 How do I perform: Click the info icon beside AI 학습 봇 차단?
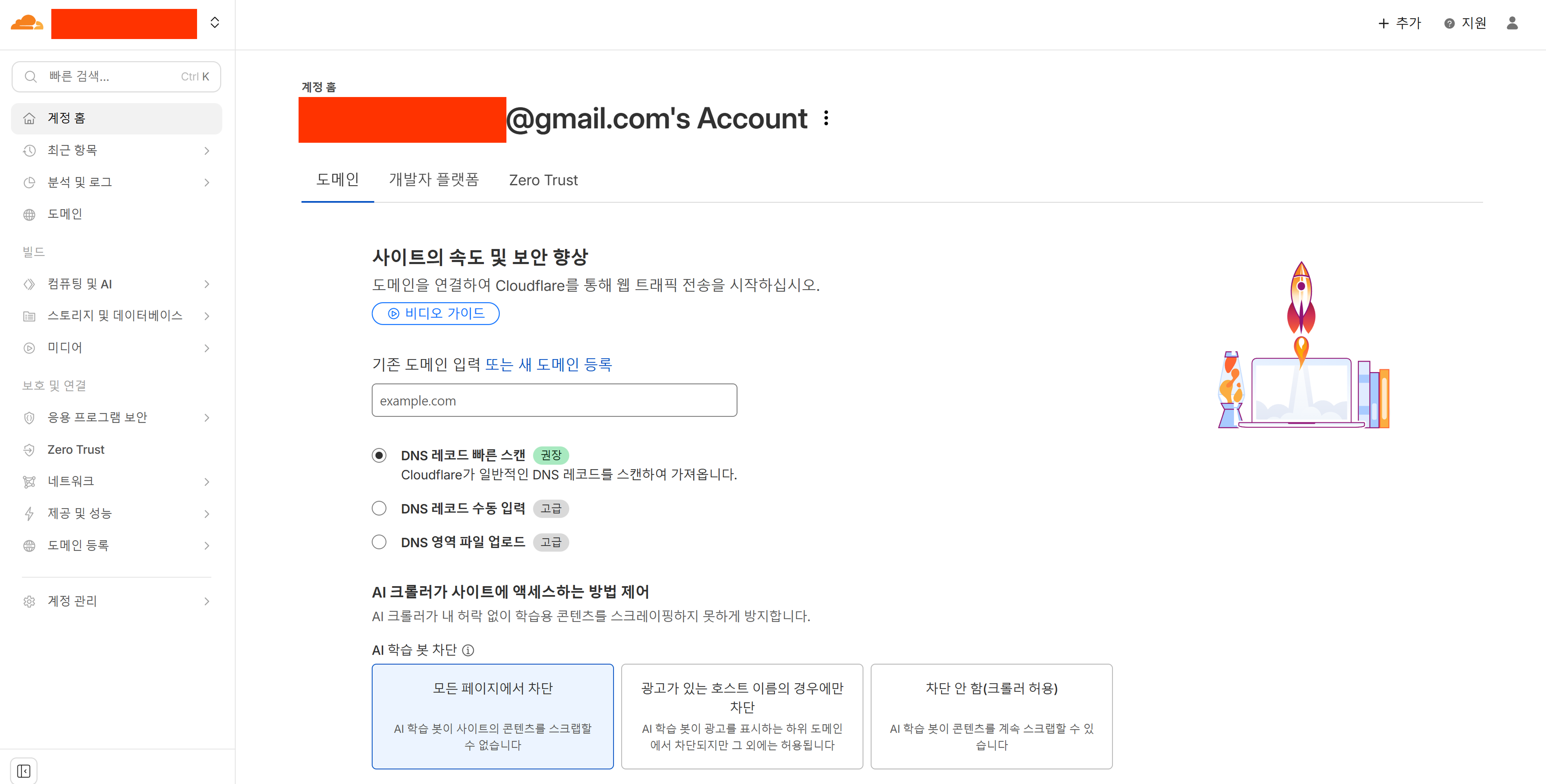[468, 650]
